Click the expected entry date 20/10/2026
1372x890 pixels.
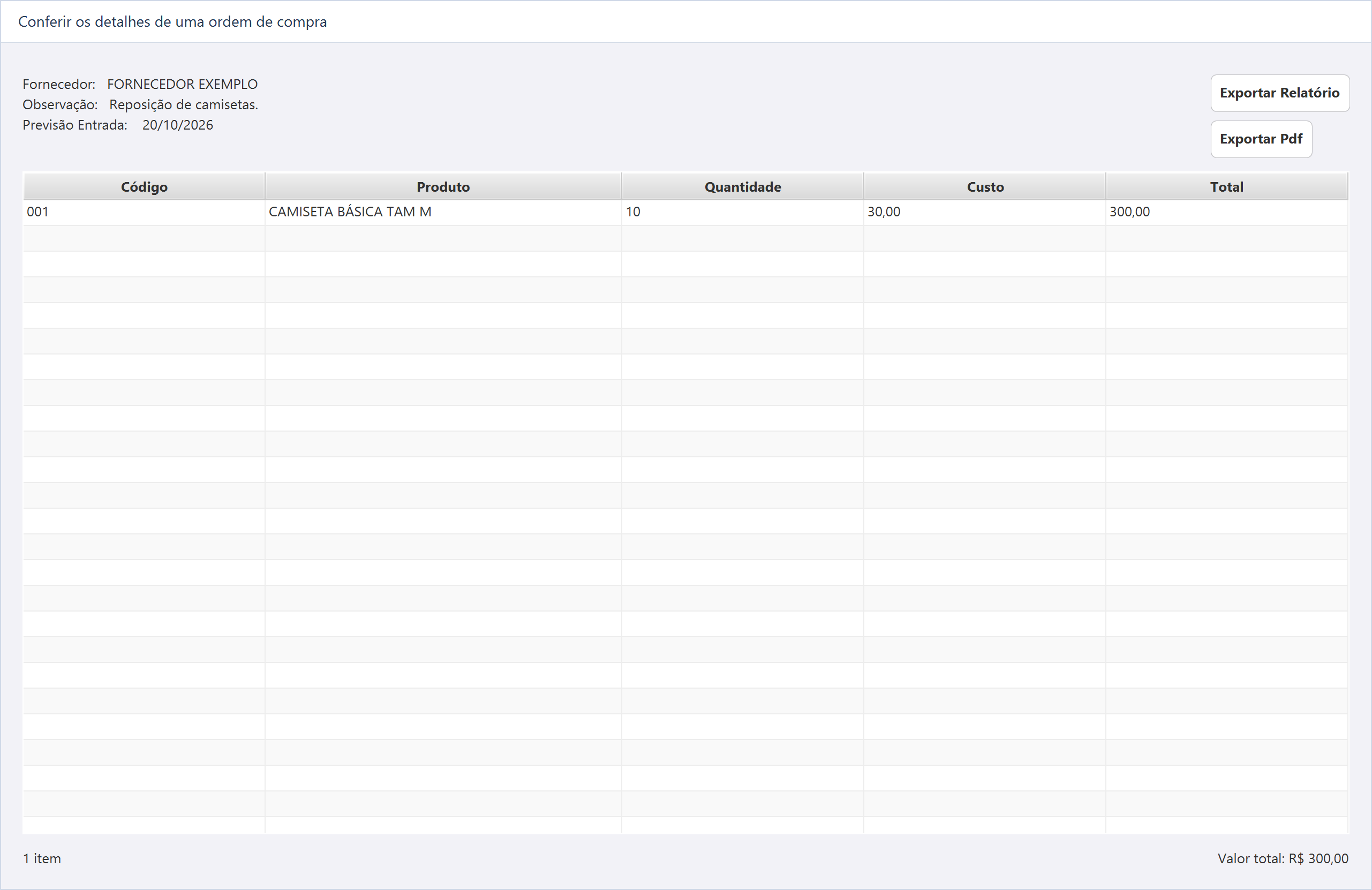(178, 125)
